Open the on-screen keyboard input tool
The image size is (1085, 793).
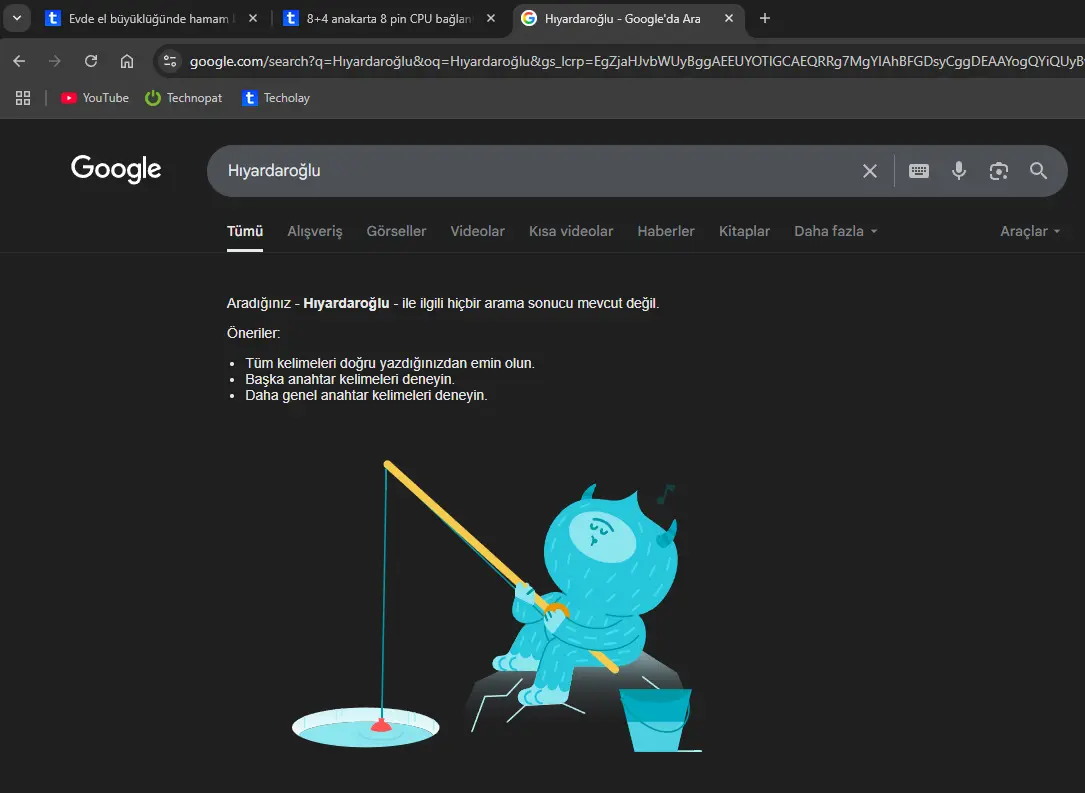(919, 171)
